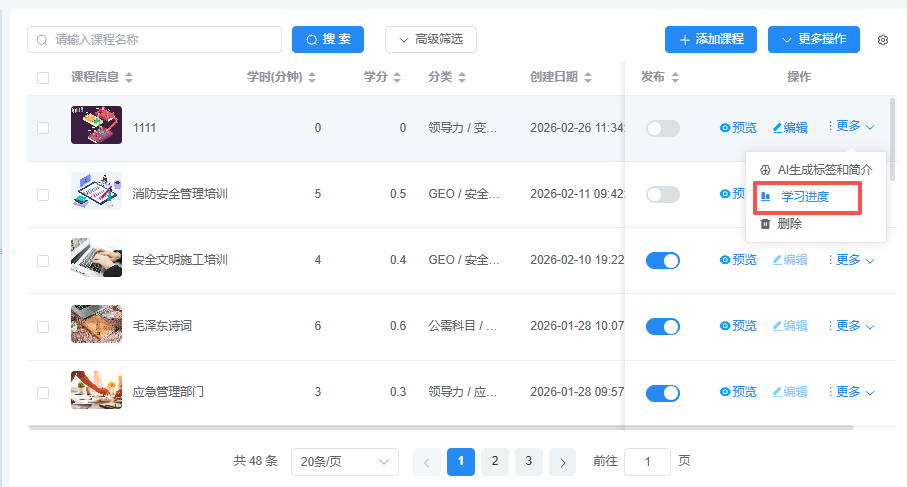Click the 消防安全管理培训 course name

[x=180, y=194]
